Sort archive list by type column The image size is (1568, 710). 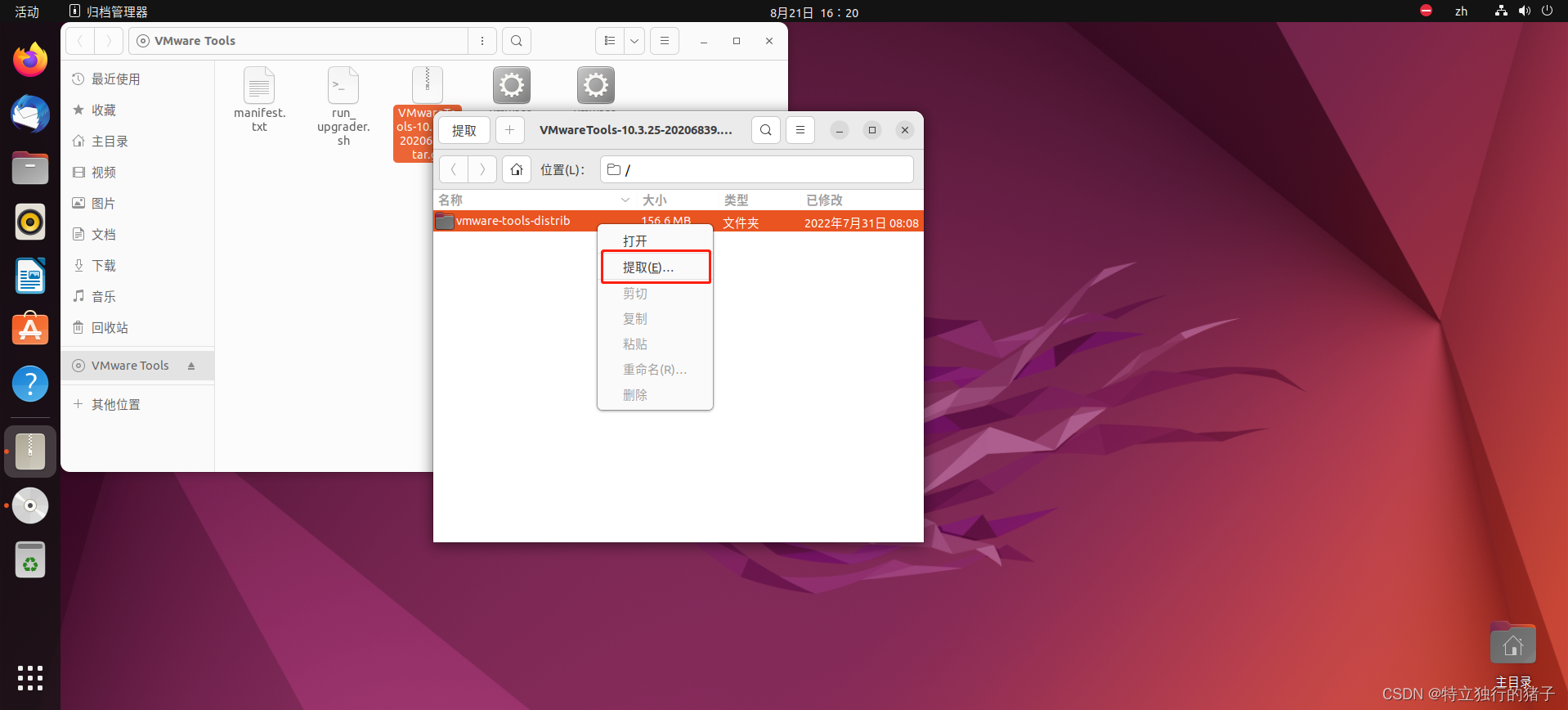click(x=760, y=200)
